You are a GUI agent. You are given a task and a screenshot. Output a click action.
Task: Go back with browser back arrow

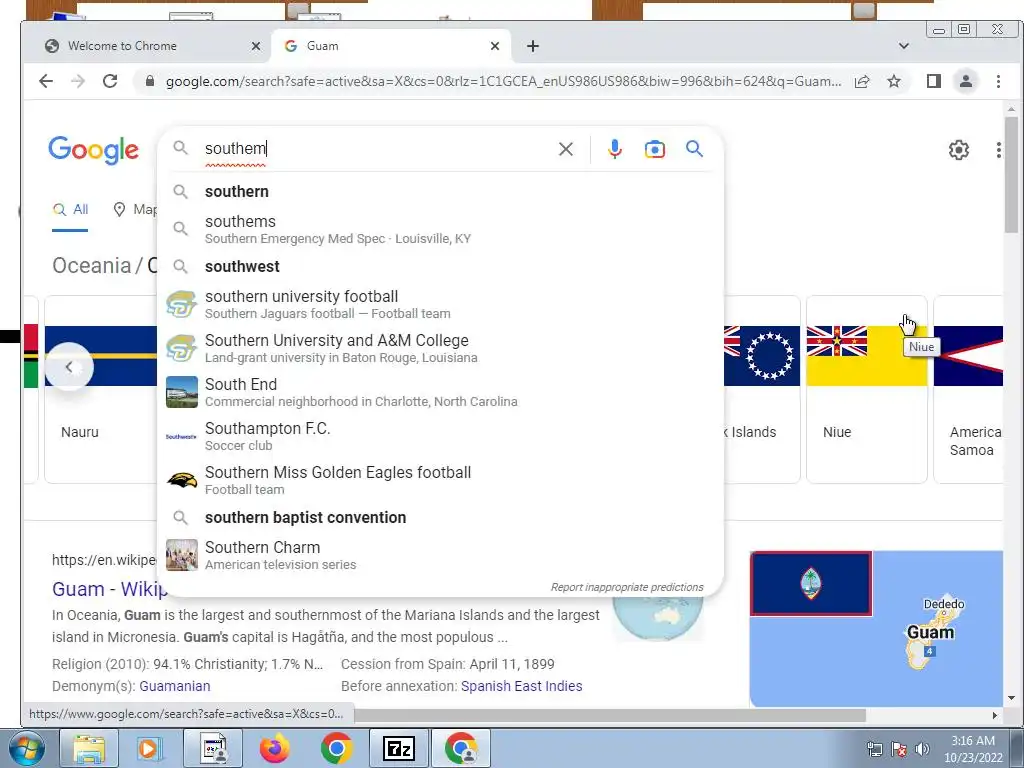46,81
